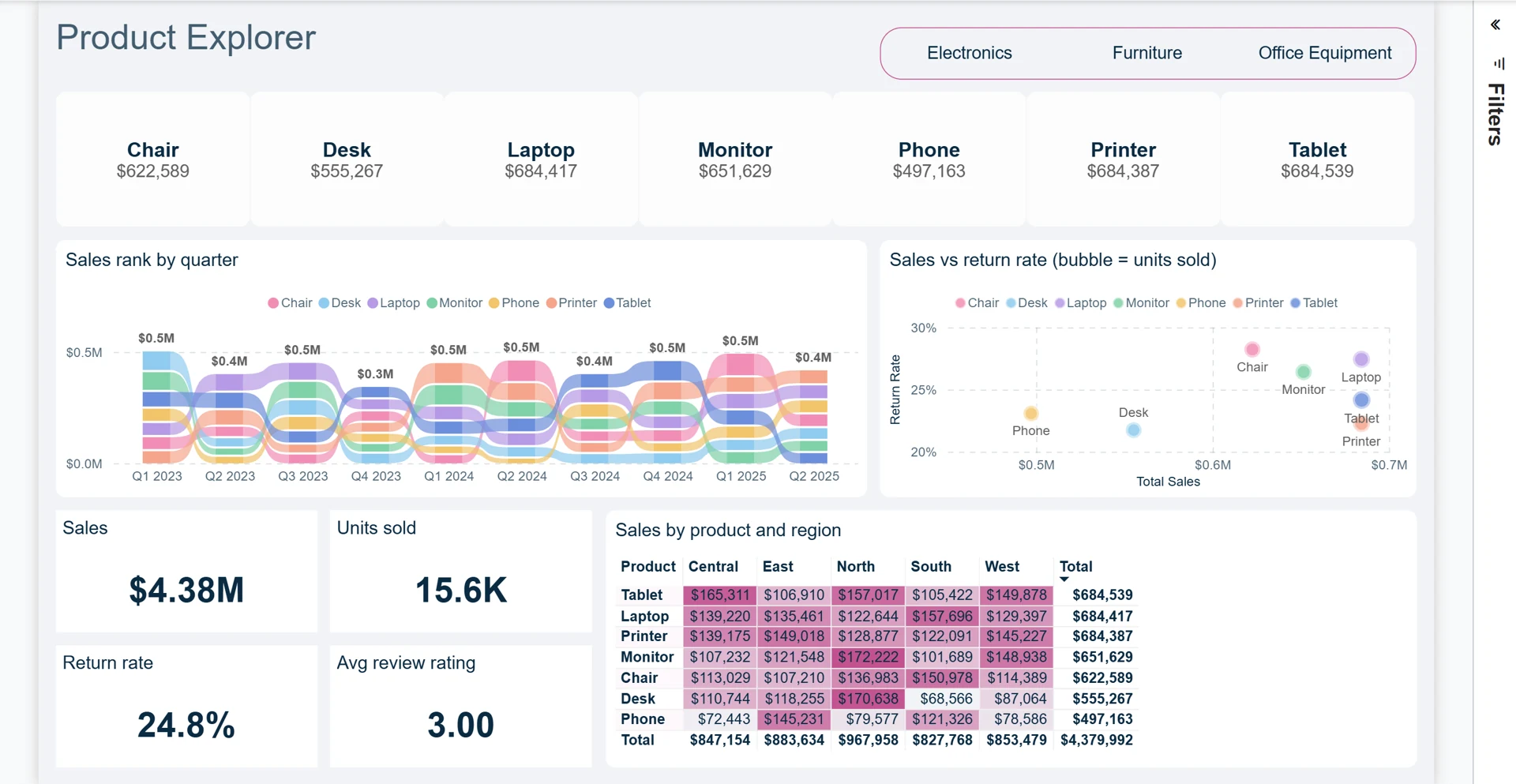Sort table by Total column header

[x=1075, y=567]
